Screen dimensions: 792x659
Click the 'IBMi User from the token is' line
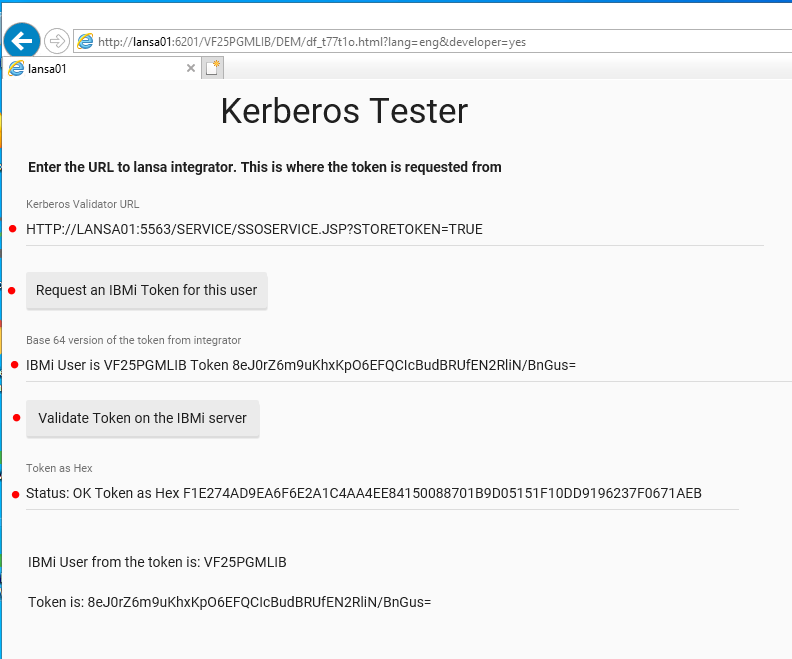[157, 562]
